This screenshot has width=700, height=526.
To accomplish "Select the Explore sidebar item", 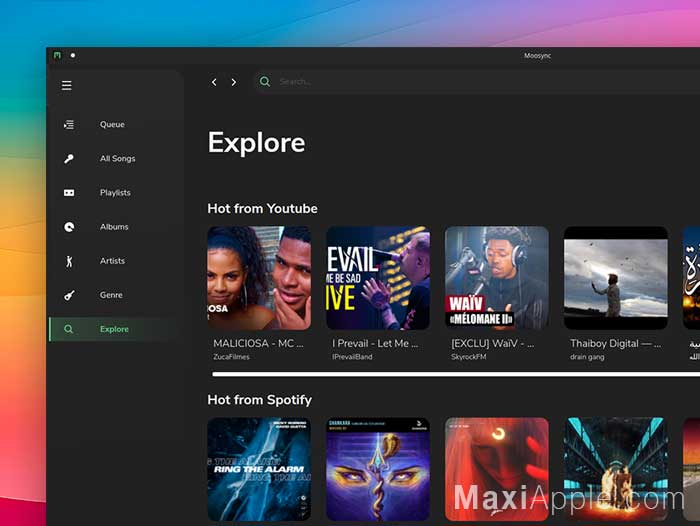I will 114,329.
